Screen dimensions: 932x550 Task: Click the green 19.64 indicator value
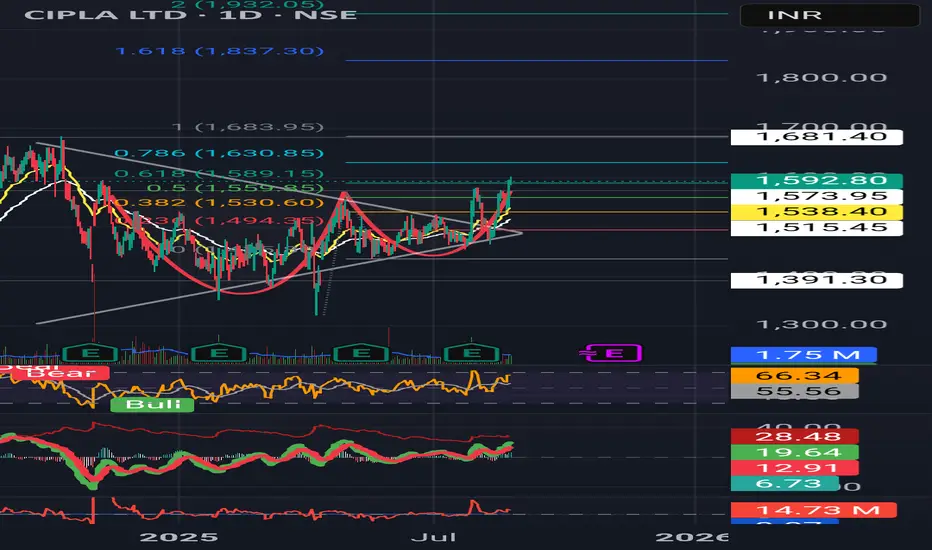[x=794, y=452]
